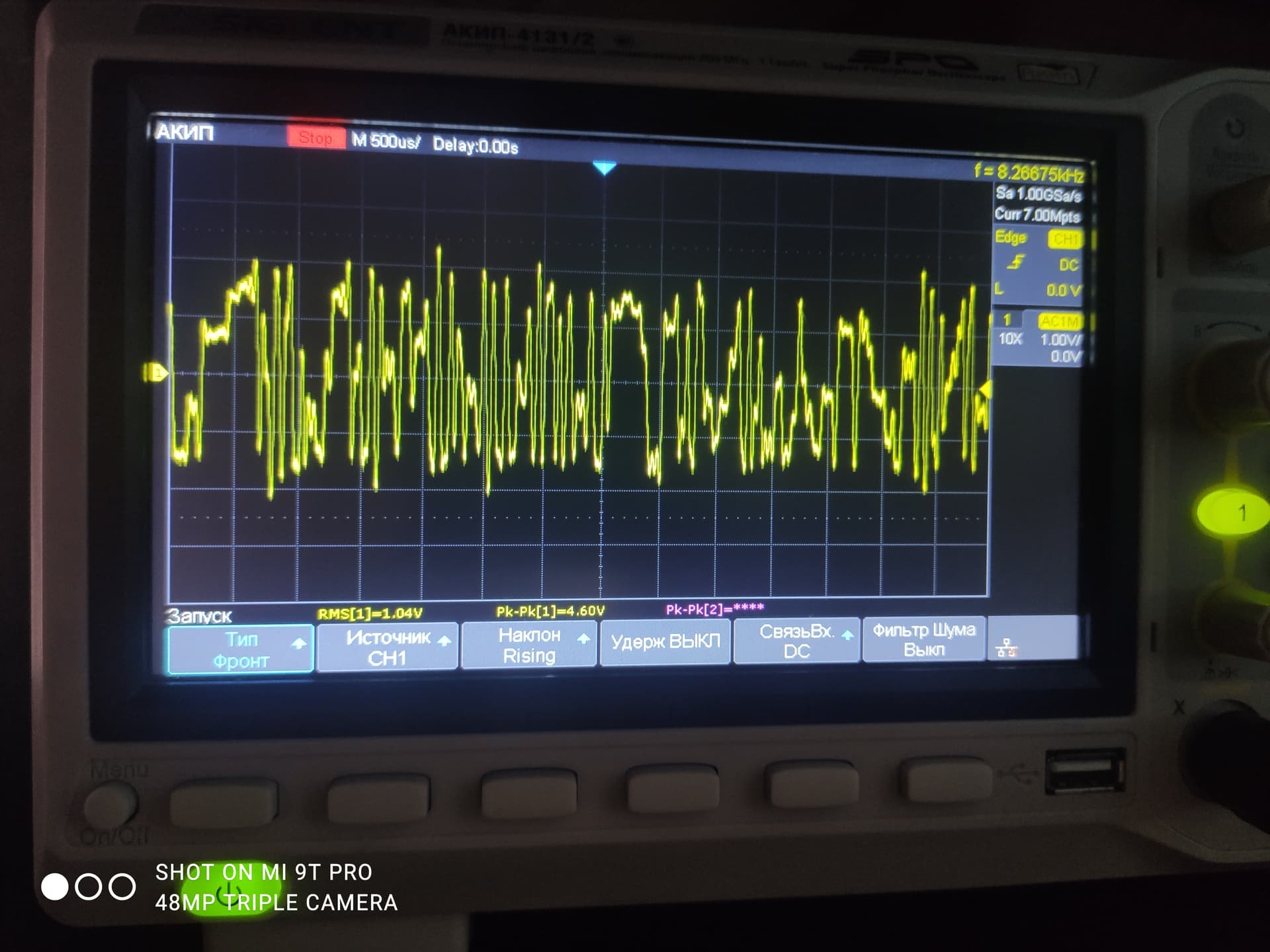Click the Pk-Pk[1]=4.60V measurement readout
Screen dimensions: 1270x952
[x=550, y=611]
